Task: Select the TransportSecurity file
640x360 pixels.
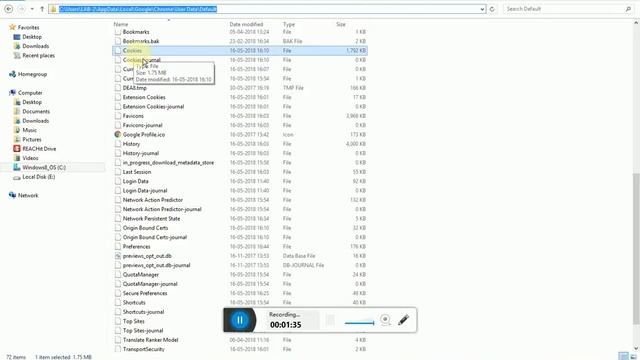Action: [144, 349]
